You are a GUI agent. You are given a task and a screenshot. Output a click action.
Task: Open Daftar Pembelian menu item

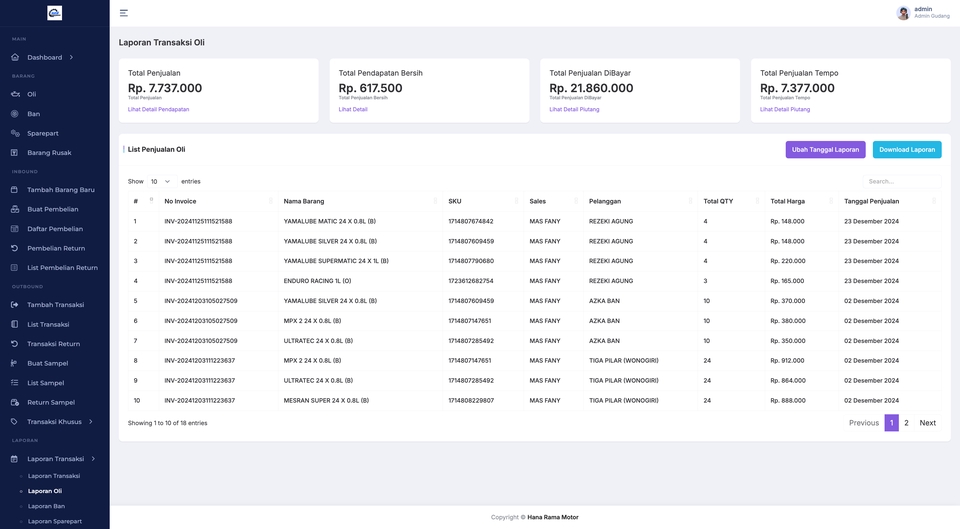(x=55, y=228)
